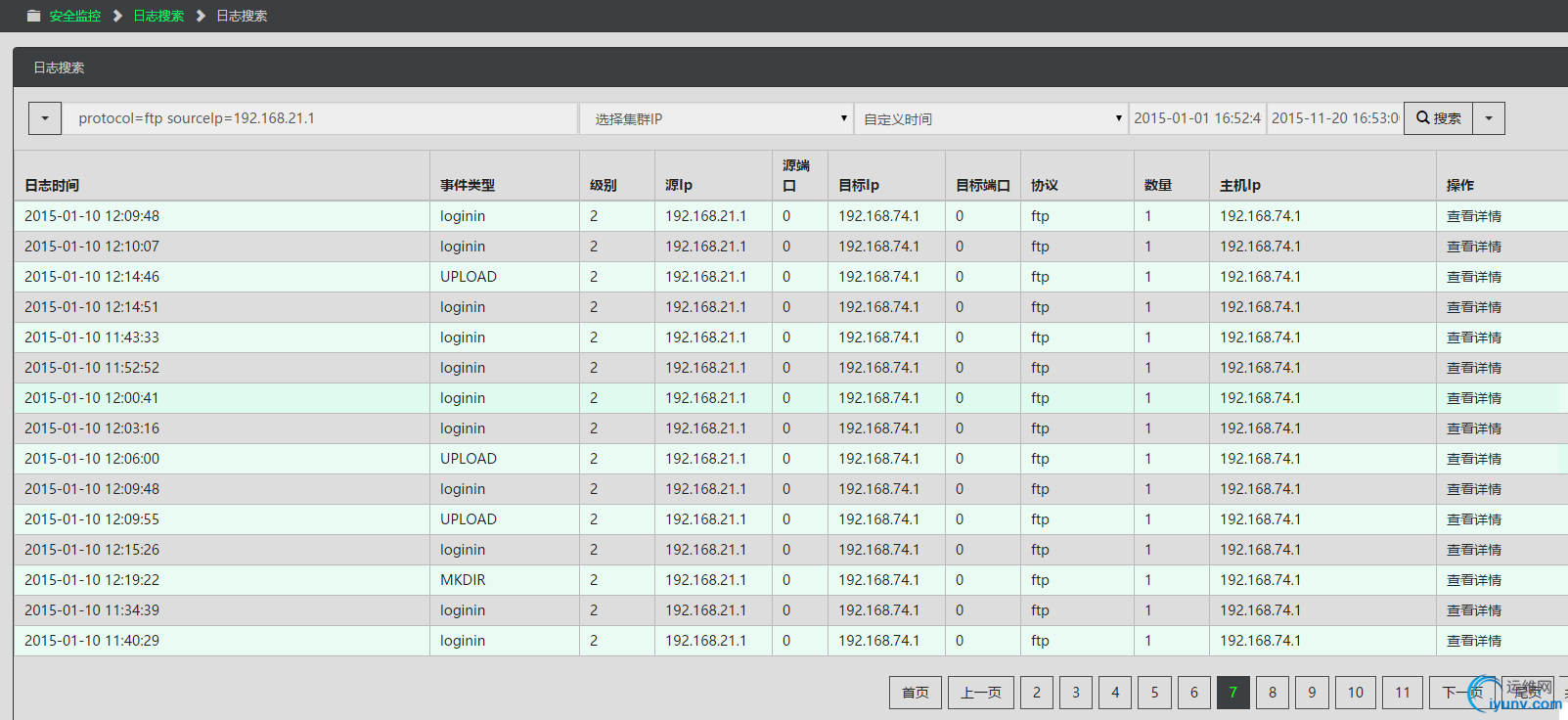
Task: Open 查看详情 for the 12:14:51 log
Action: click(1474, 307)
